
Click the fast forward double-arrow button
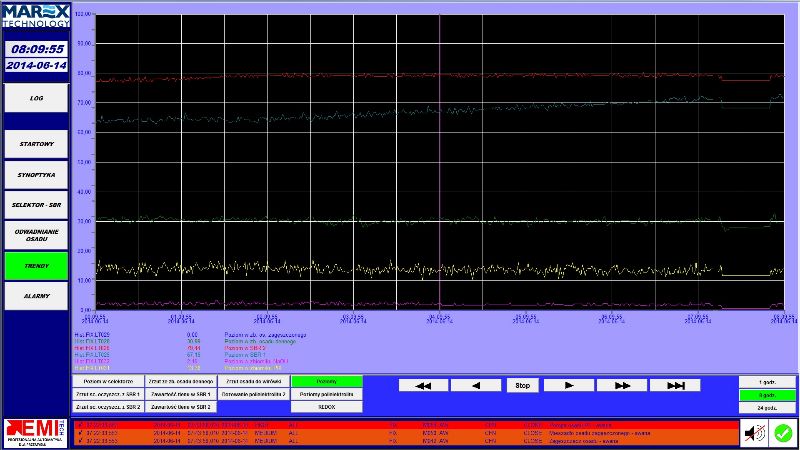623,385
